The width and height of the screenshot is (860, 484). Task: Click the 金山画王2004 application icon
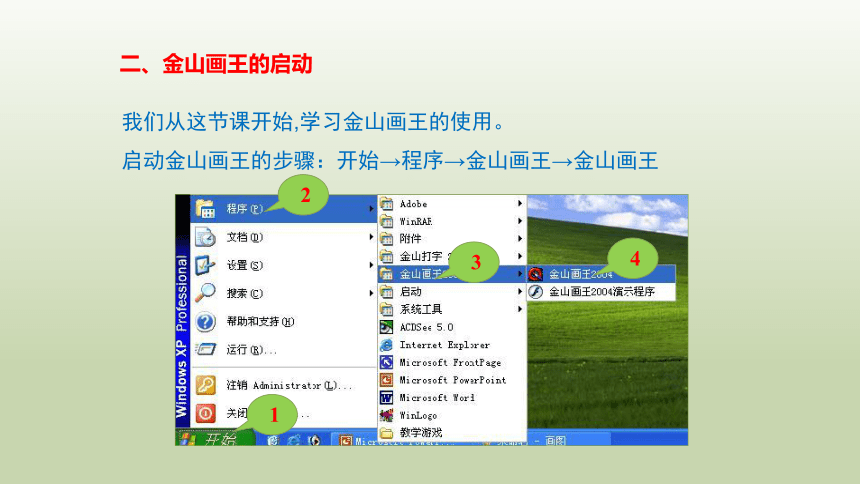coord(536,274)
